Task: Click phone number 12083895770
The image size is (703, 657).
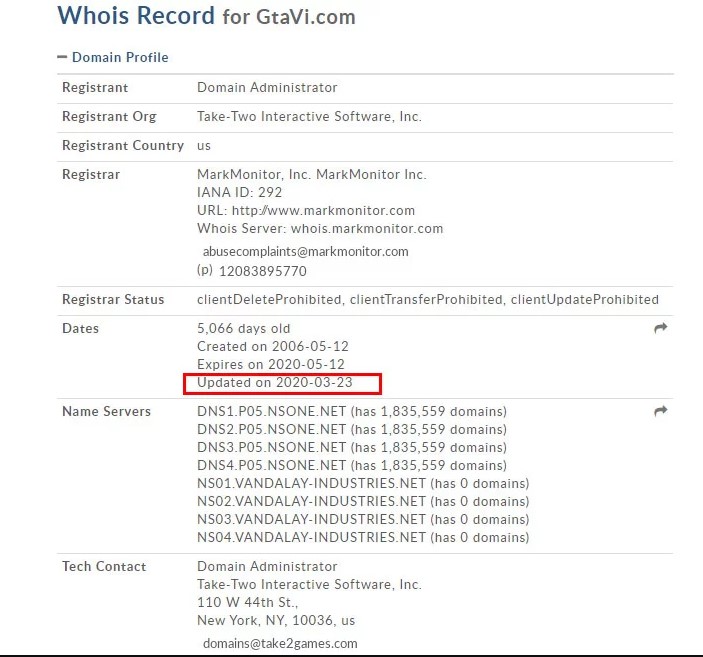Action: tap(263, 271)
